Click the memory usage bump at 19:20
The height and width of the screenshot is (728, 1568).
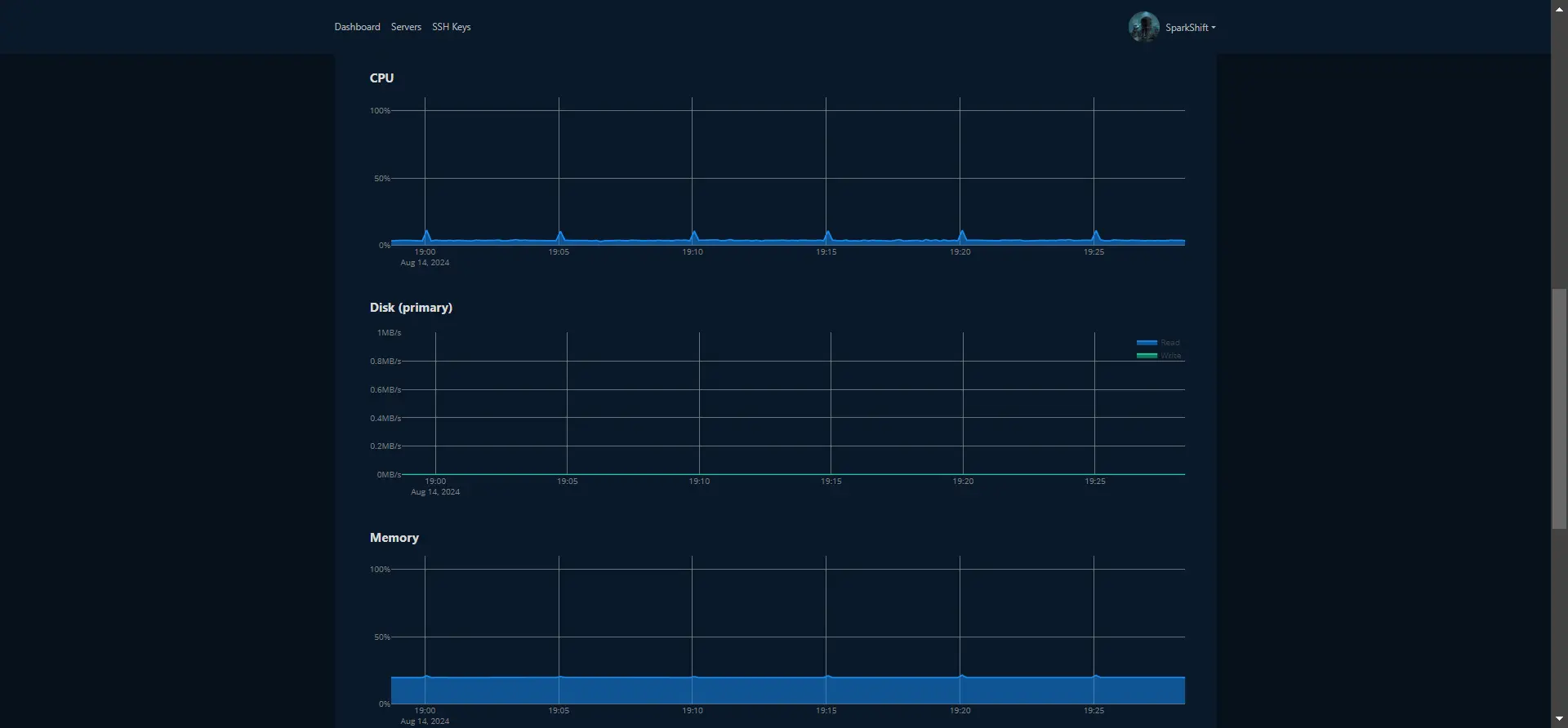point(962,676)
